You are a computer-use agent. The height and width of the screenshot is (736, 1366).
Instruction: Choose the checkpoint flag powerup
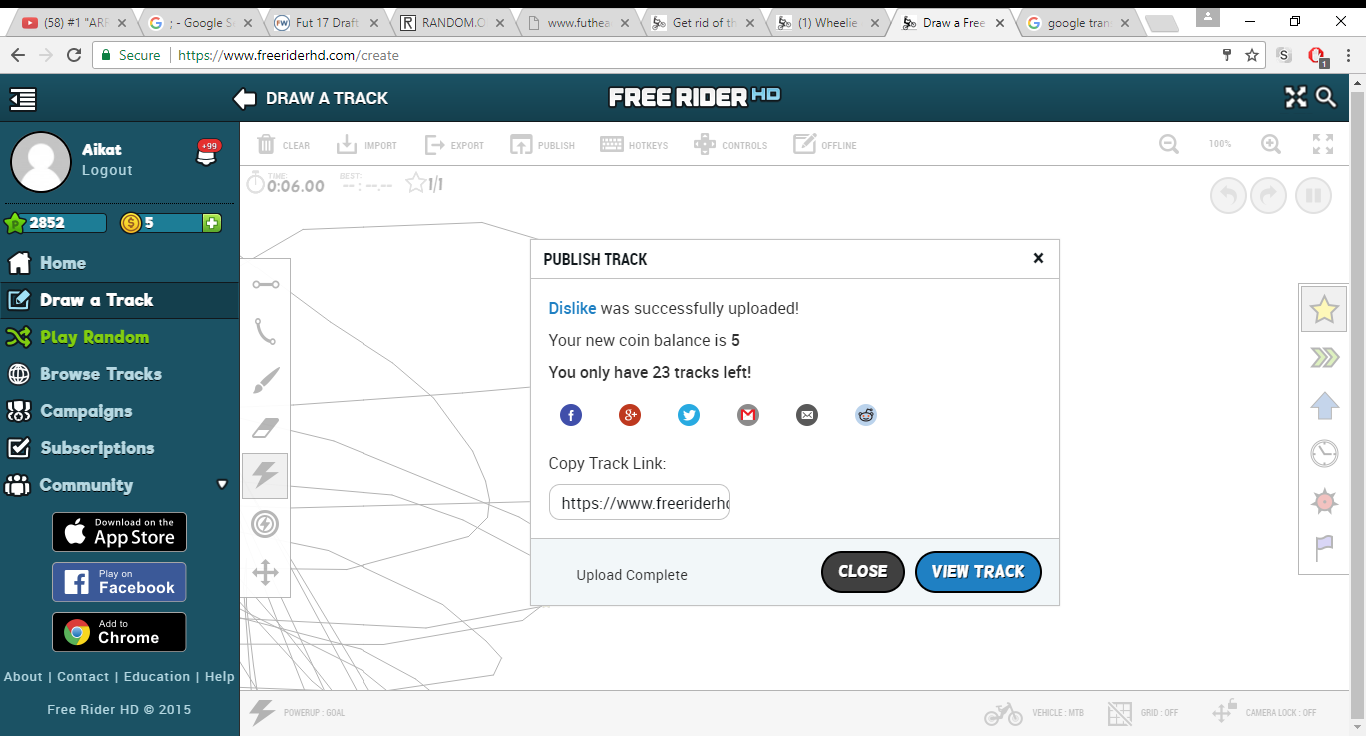[x=1324, y=549]
